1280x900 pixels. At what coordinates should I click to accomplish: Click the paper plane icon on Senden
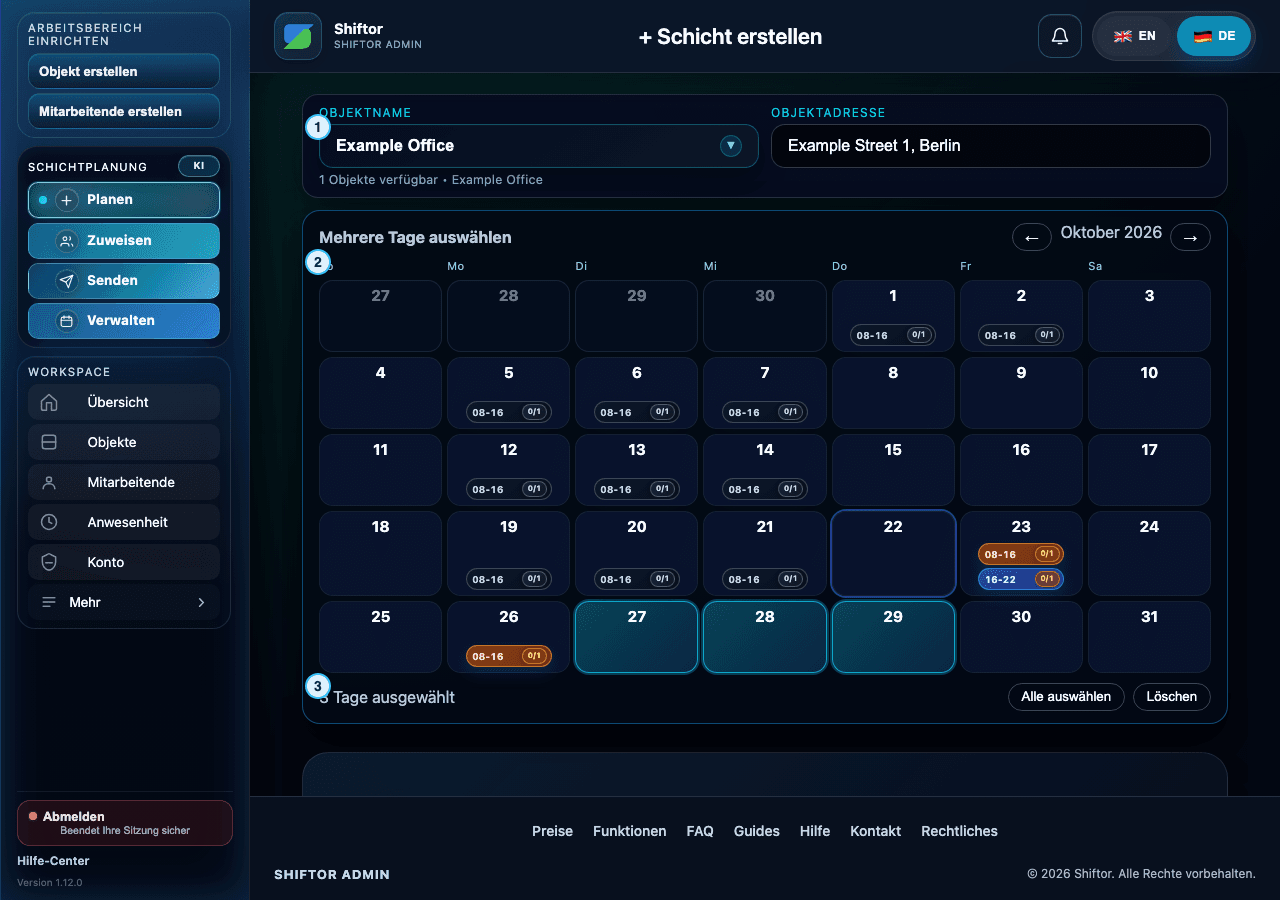click(x=67, y=281)
